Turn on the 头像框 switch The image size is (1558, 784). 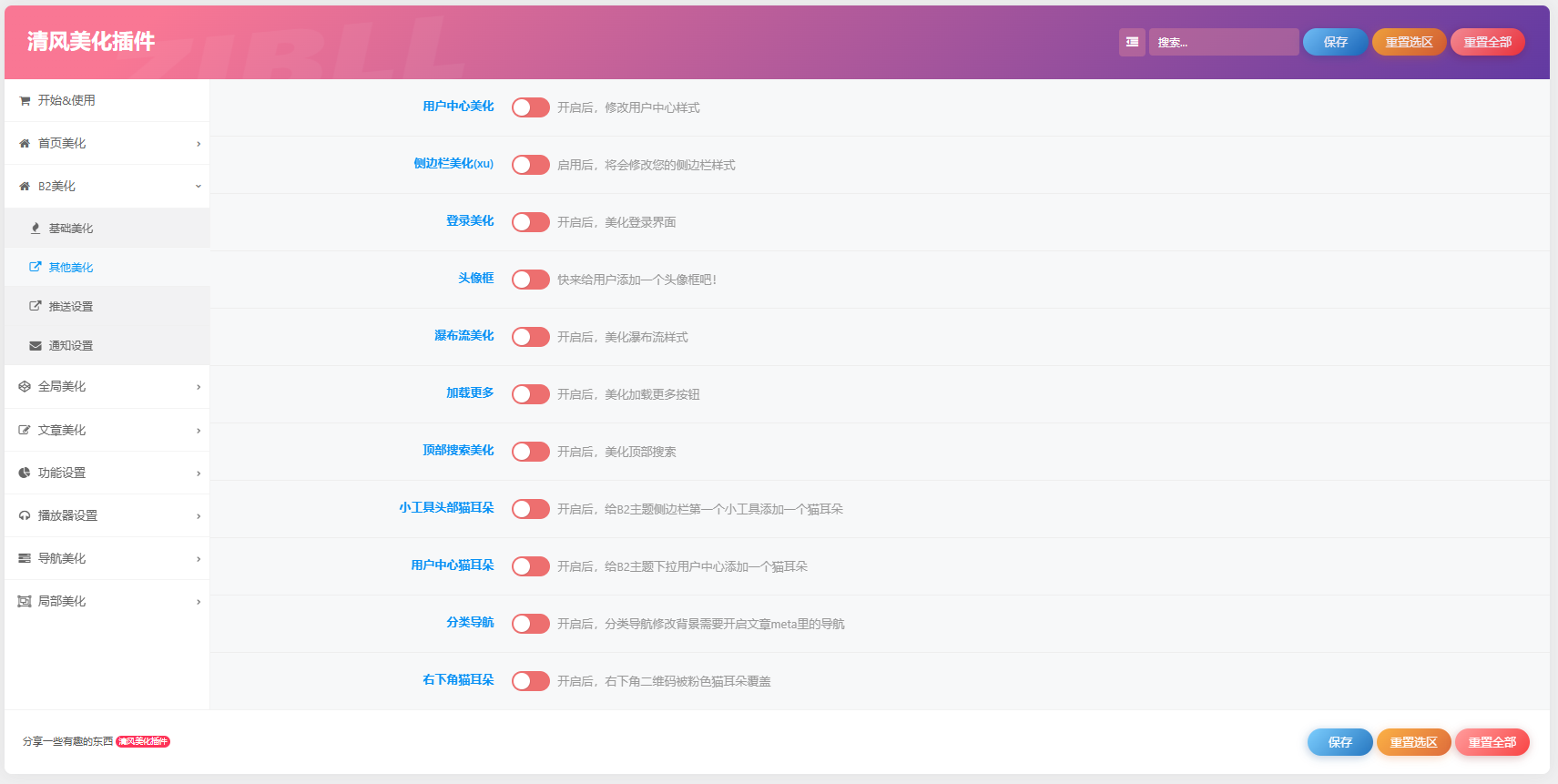pos(530,280)
